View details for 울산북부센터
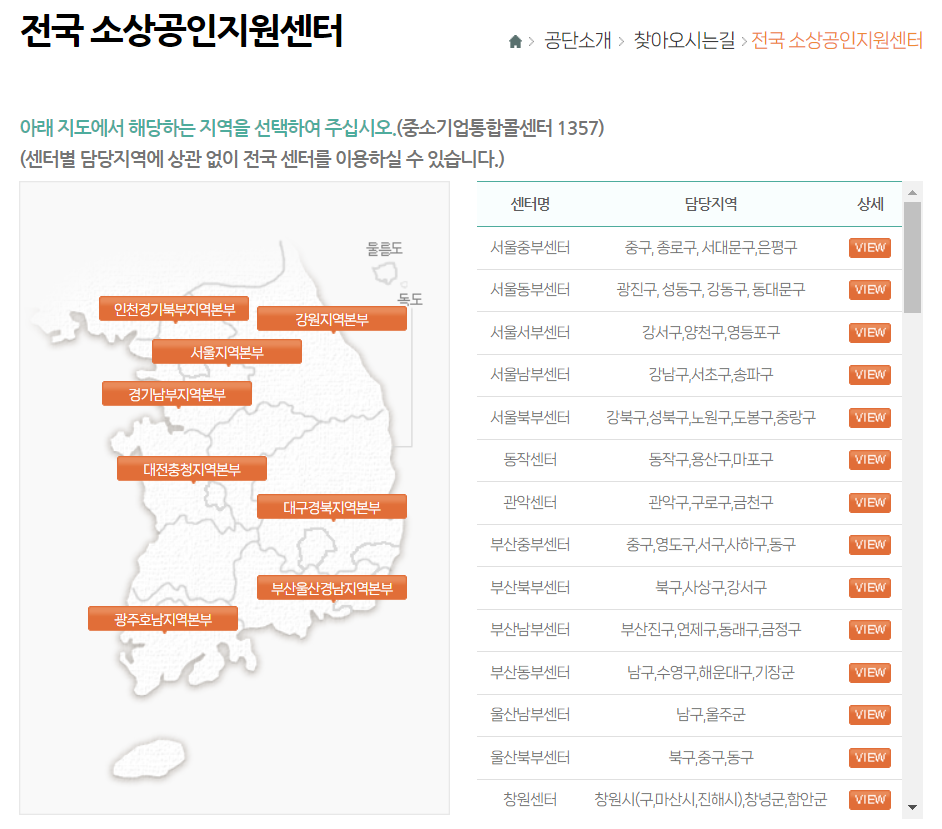The image size is (942, 829). pos(869,758)
